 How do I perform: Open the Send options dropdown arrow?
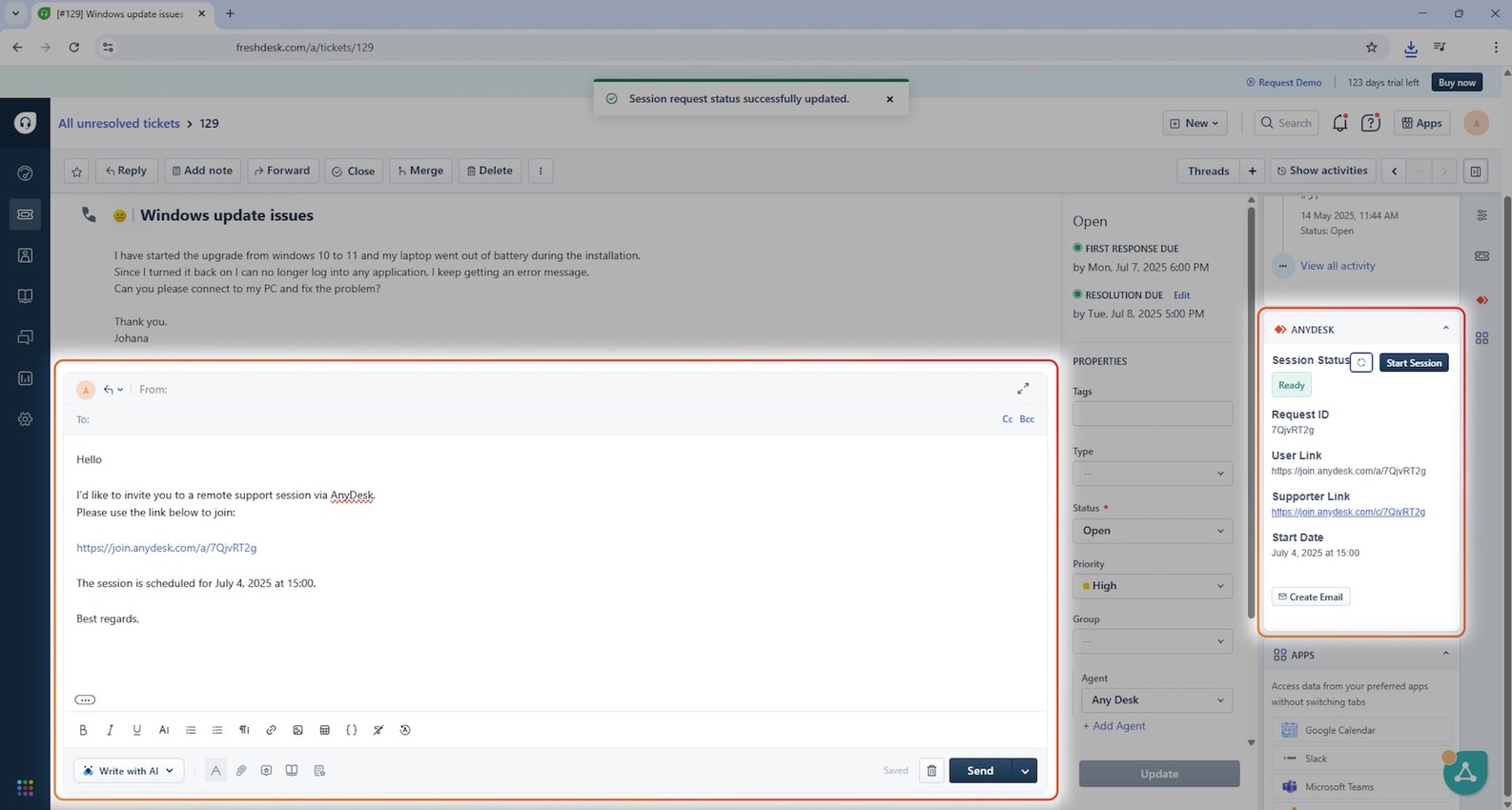(x=1025, y=770)
